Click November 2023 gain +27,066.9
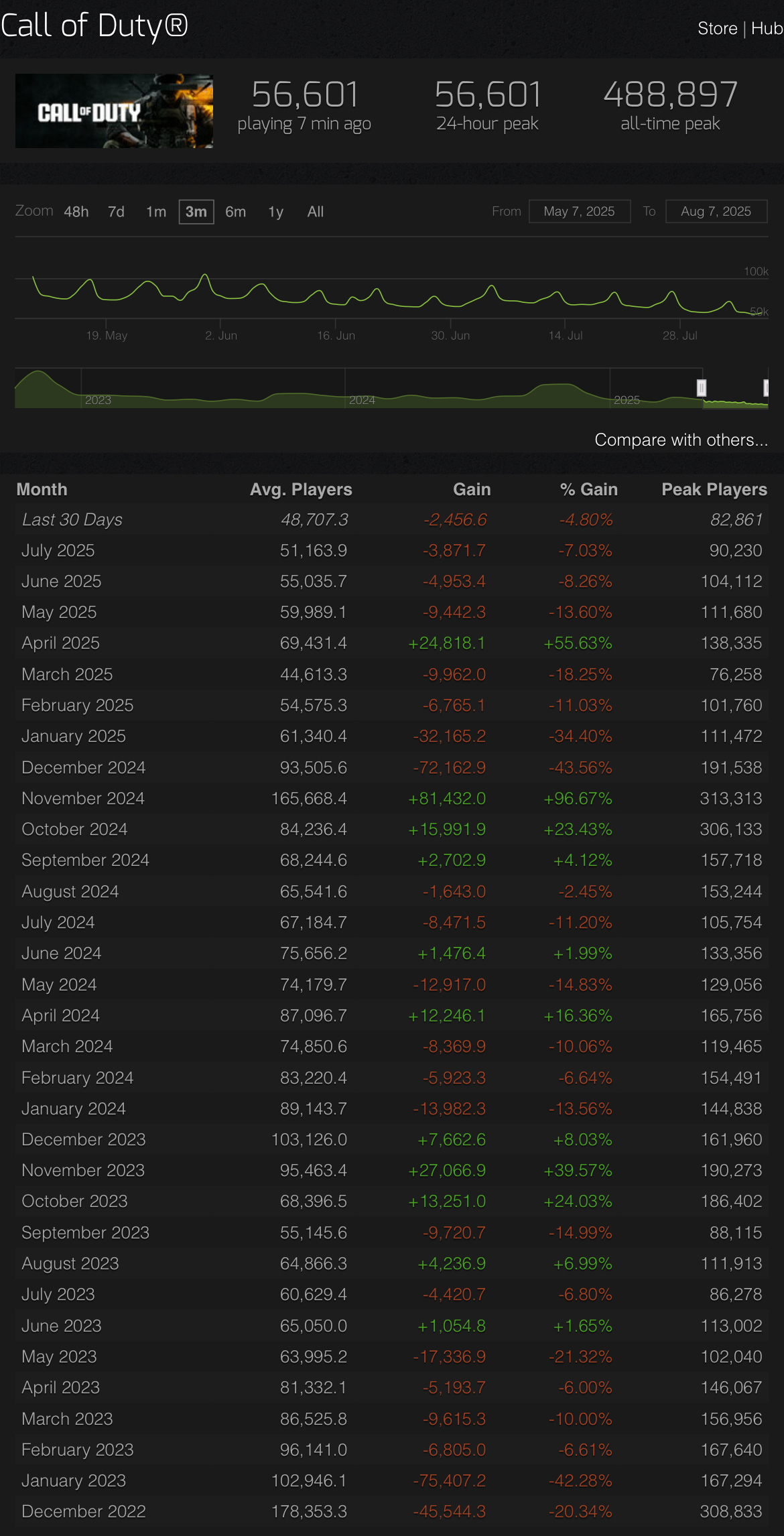Screen dimensions: 784x1536 click(x=447, y=1170)
